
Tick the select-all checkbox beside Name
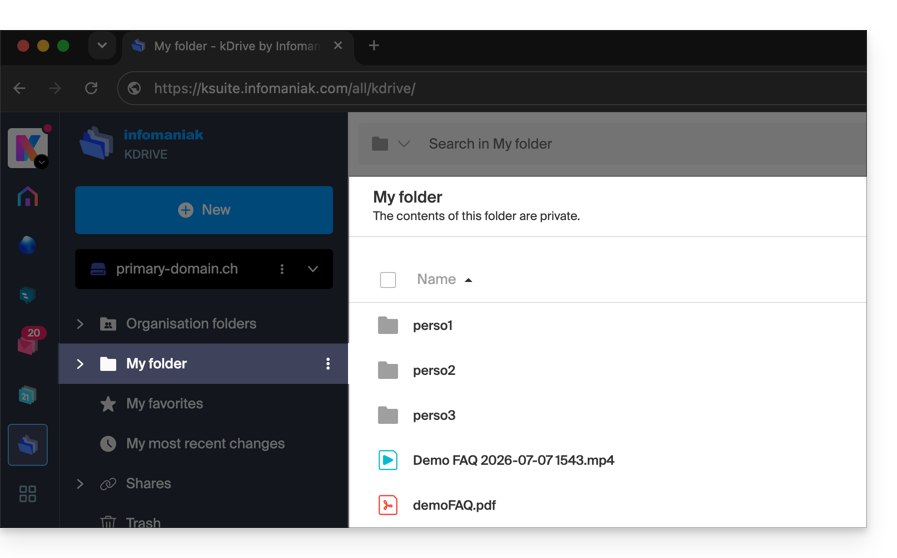click(x=388, y=280)
